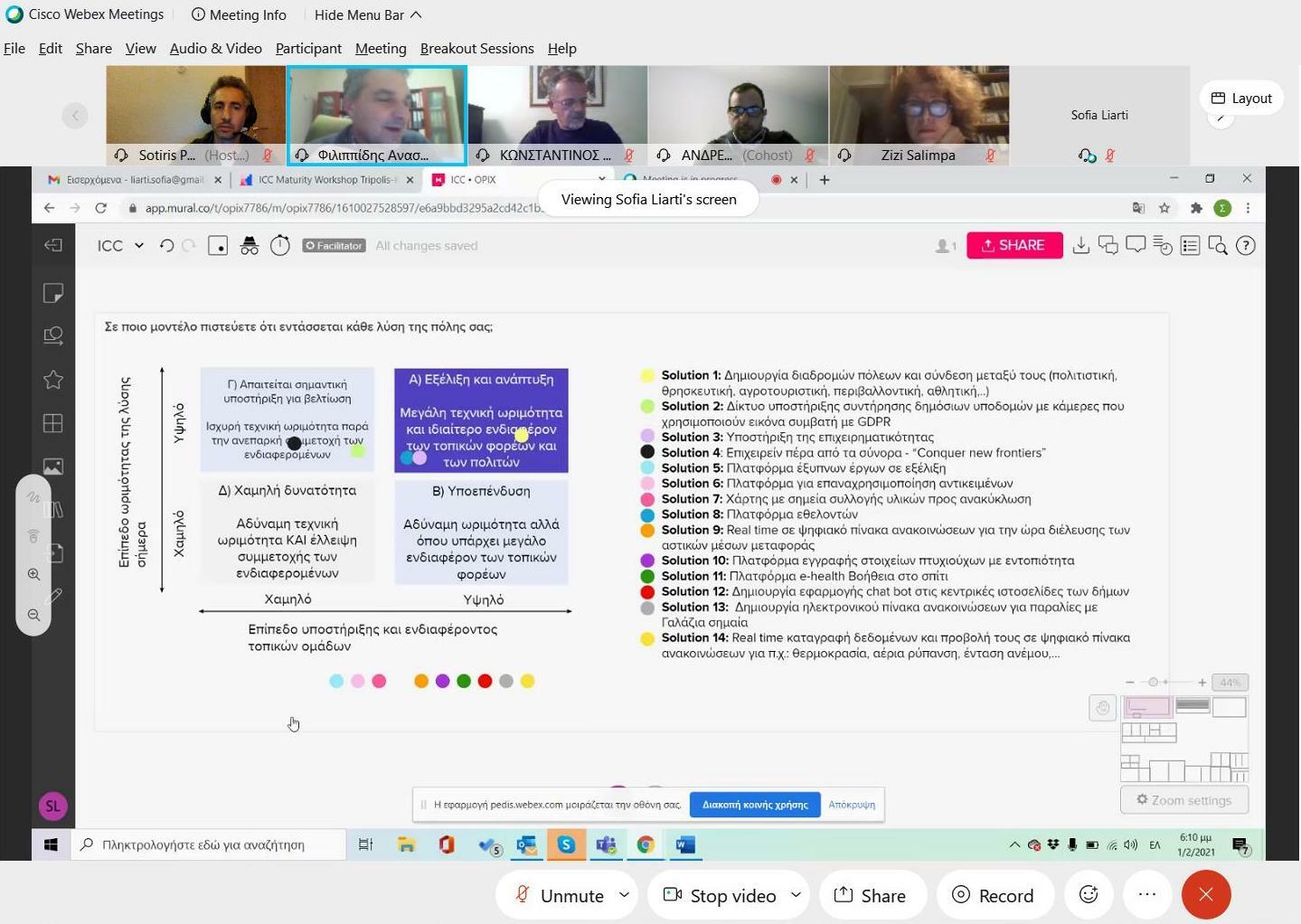Image resolution: width=1301 pixels, height=924 pixels.
Task: Open the Mural help question mark
Action: 1246,245
